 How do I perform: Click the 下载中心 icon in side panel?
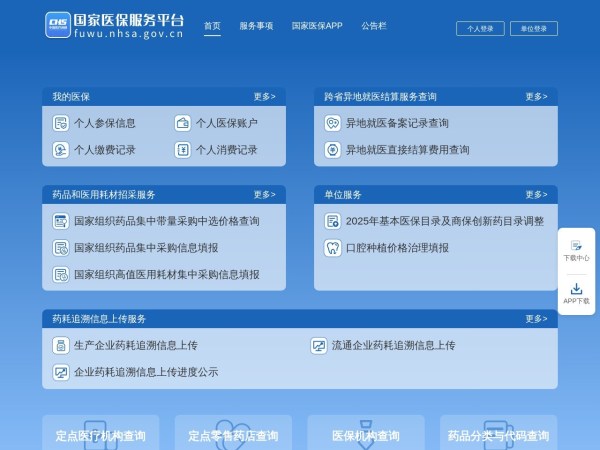(x=576, y=245)
